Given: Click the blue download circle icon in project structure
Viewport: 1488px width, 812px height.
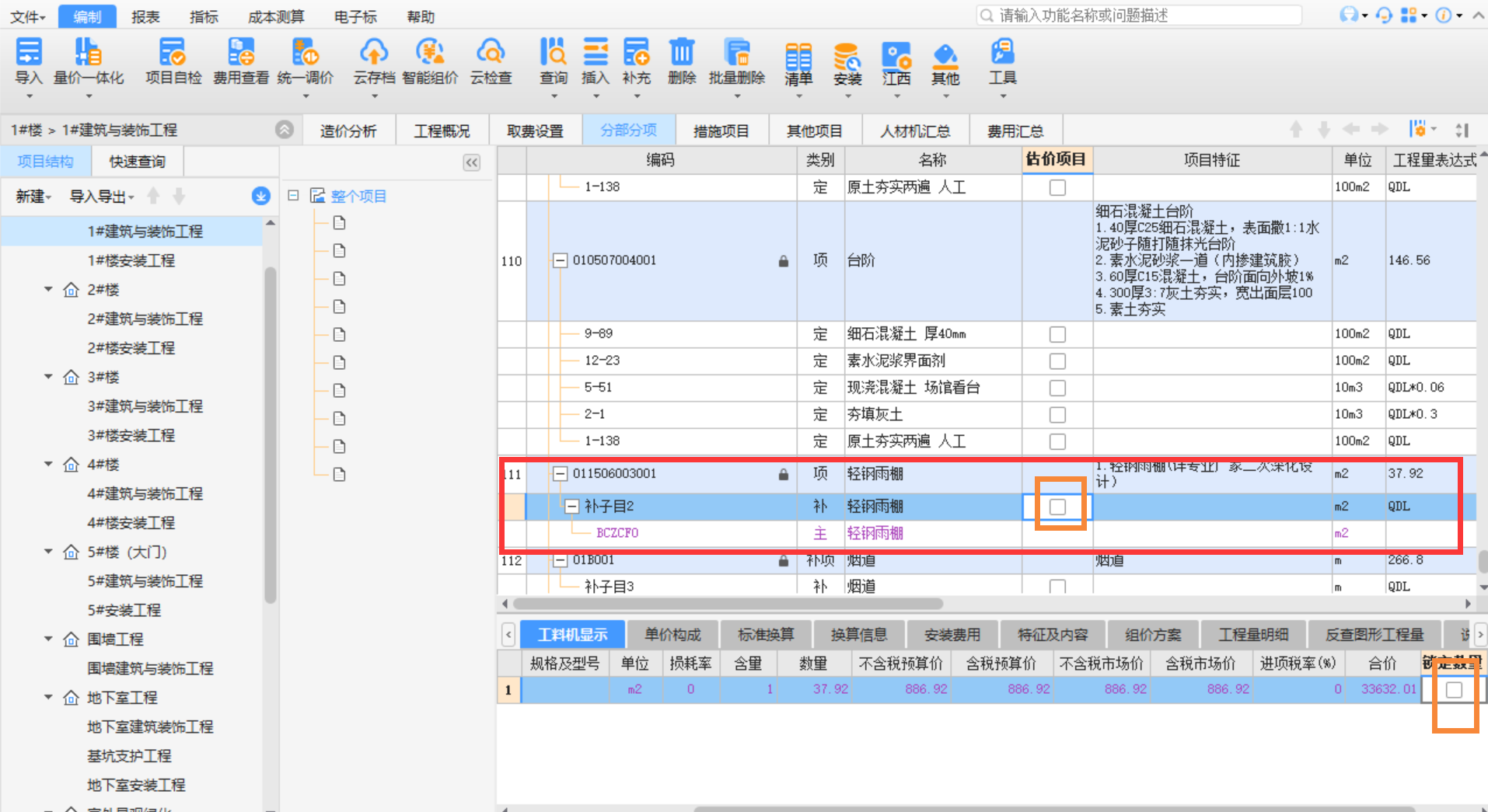Looking at the screenshot, I should click(260, 196).
